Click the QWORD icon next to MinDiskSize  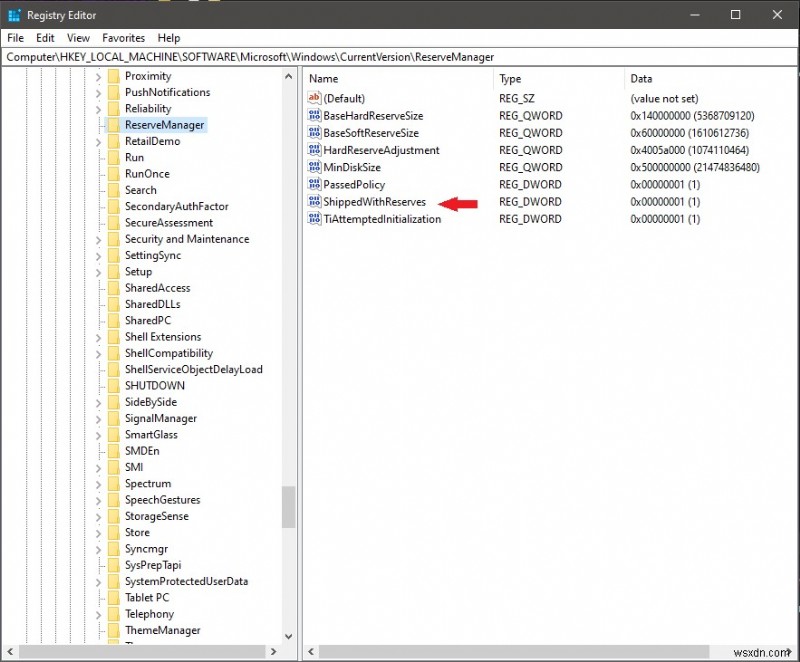pos(314,167)
